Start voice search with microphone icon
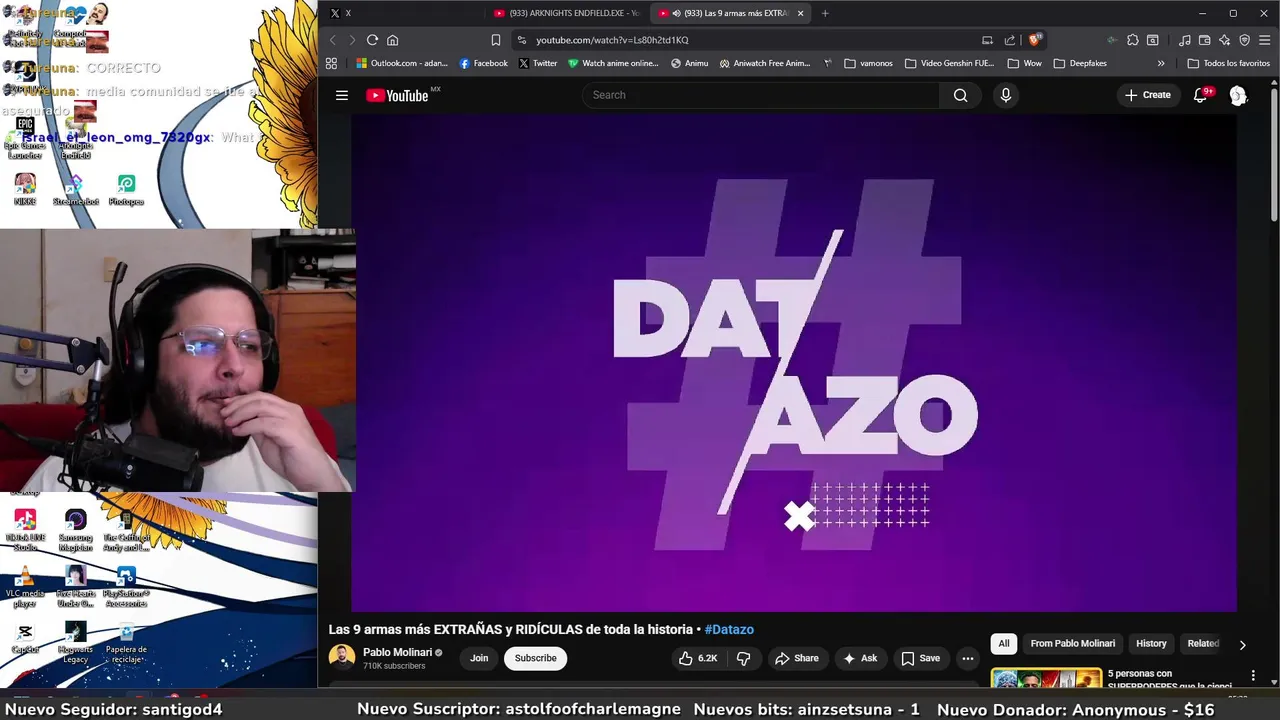This screenshot has height=720, width=1280. (1005, 95)
